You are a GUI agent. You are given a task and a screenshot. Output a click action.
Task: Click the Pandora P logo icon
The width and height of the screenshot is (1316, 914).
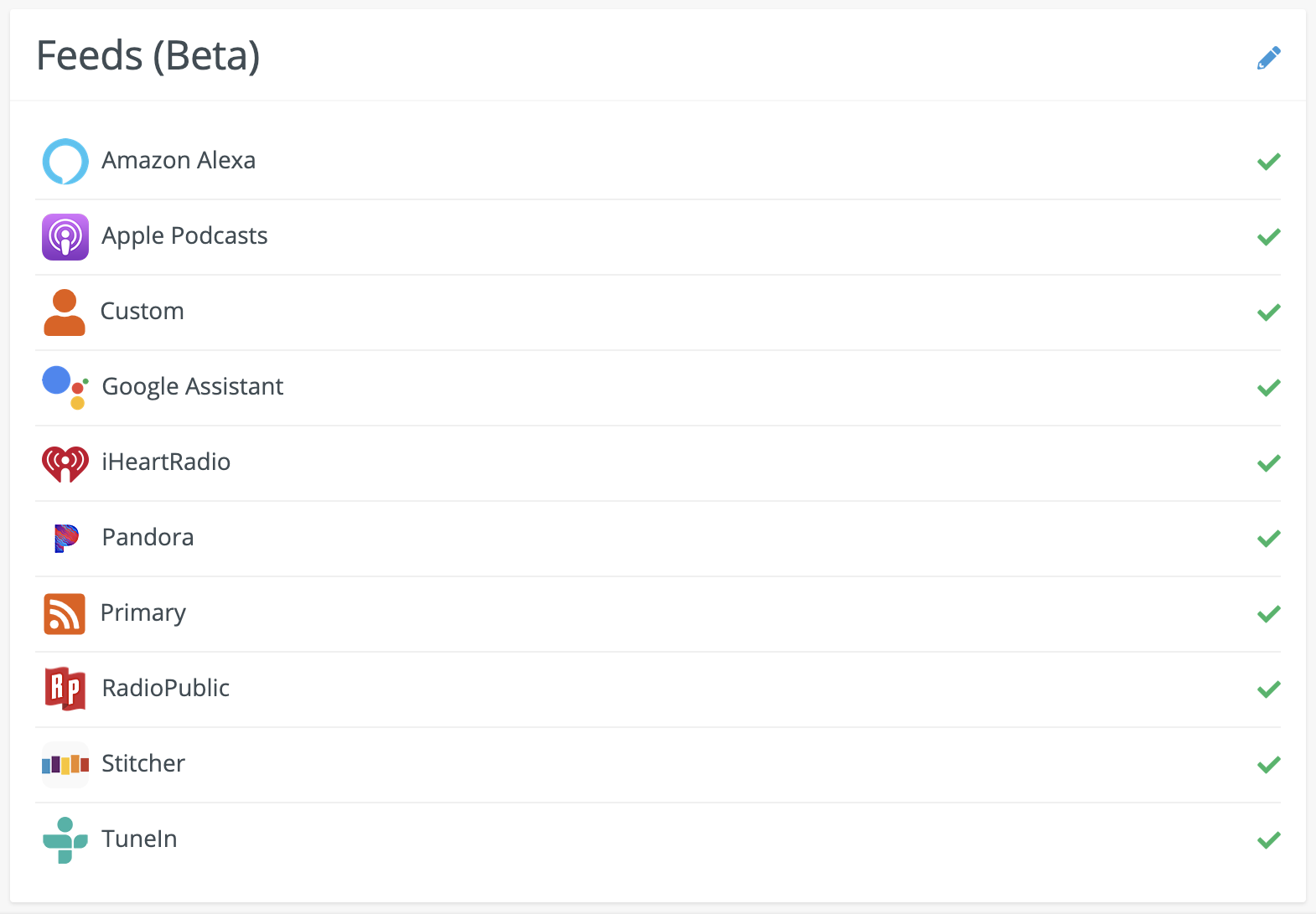coord(66,538)
